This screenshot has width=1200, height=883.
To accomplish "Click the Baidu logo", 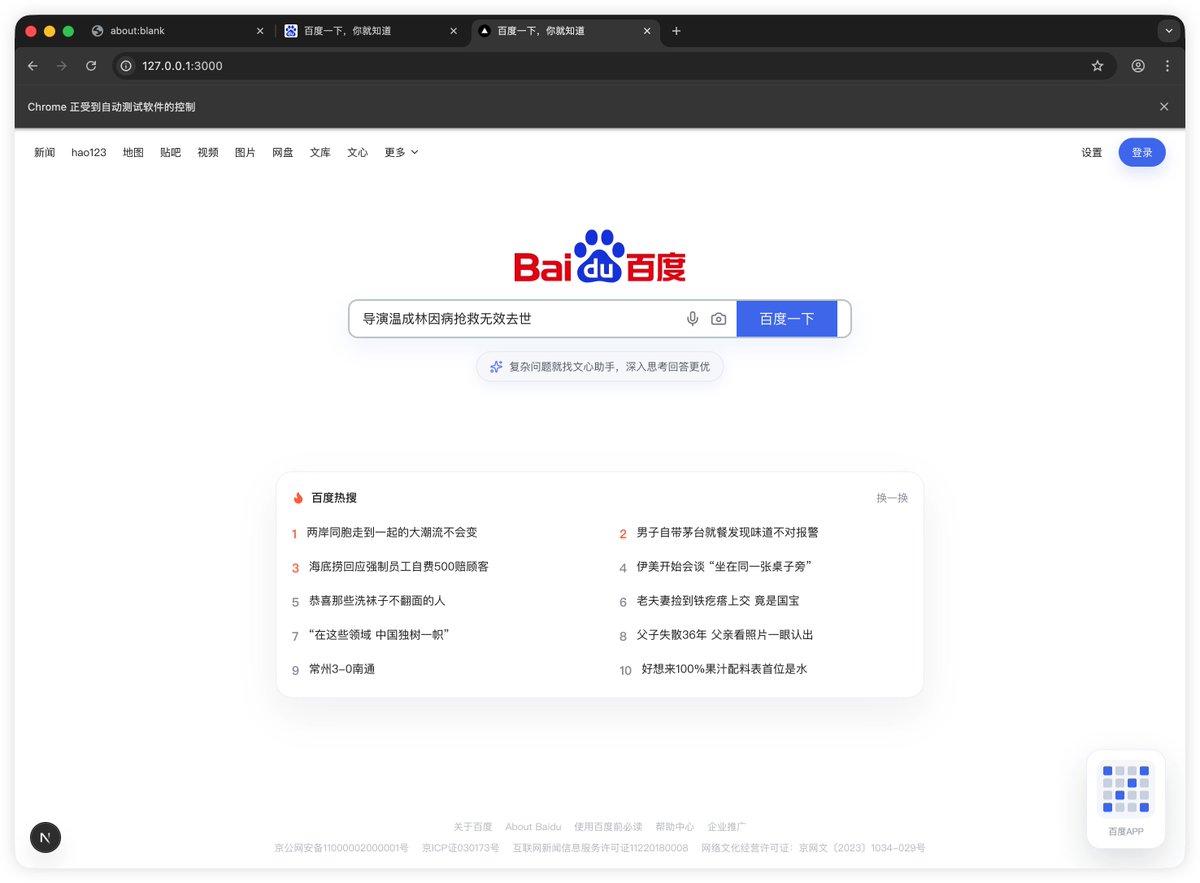I will pyautogui.click(x=600, y=257).
